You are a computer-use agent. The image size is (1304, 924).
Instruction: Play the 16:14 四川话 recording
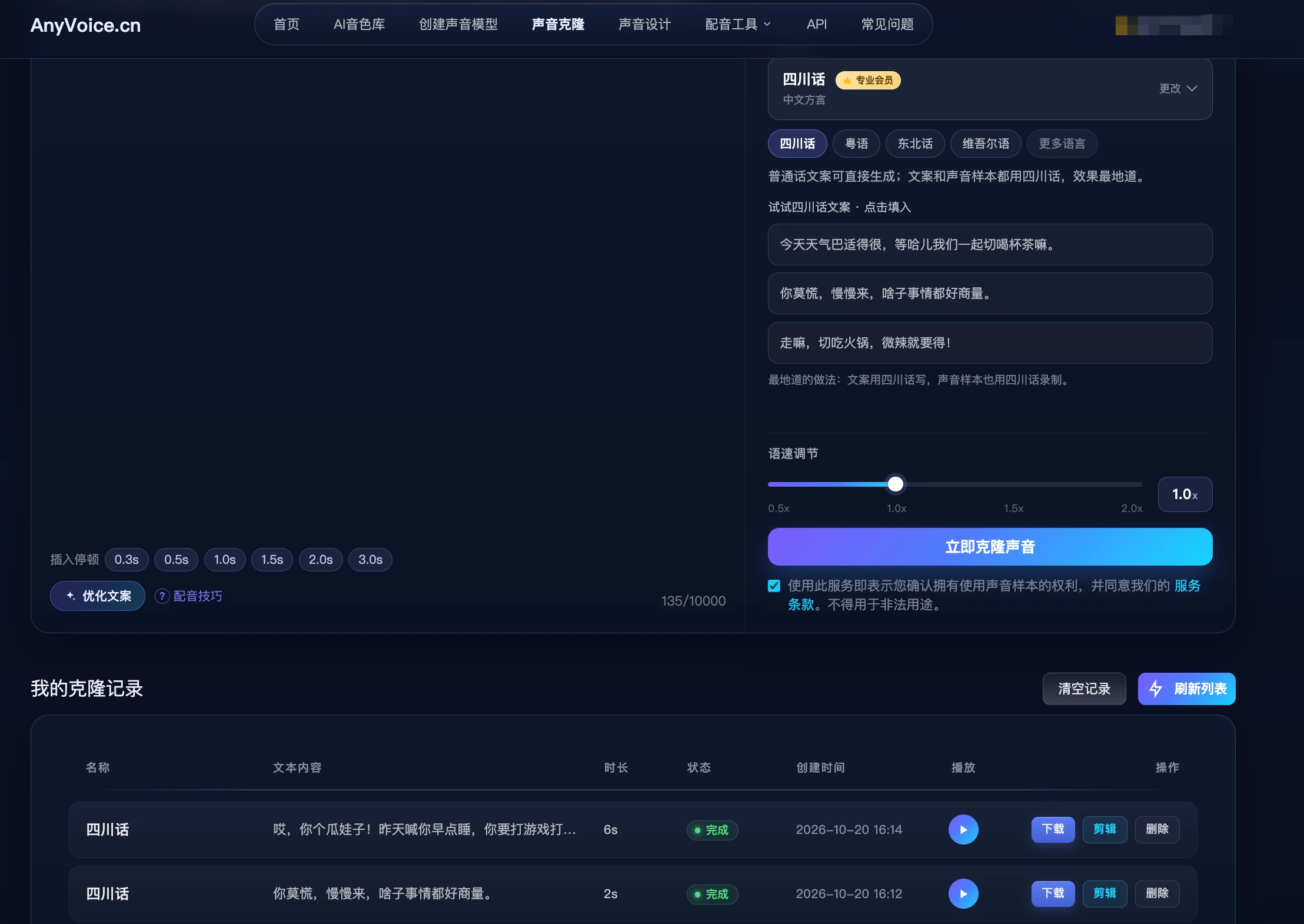[963, 829]
